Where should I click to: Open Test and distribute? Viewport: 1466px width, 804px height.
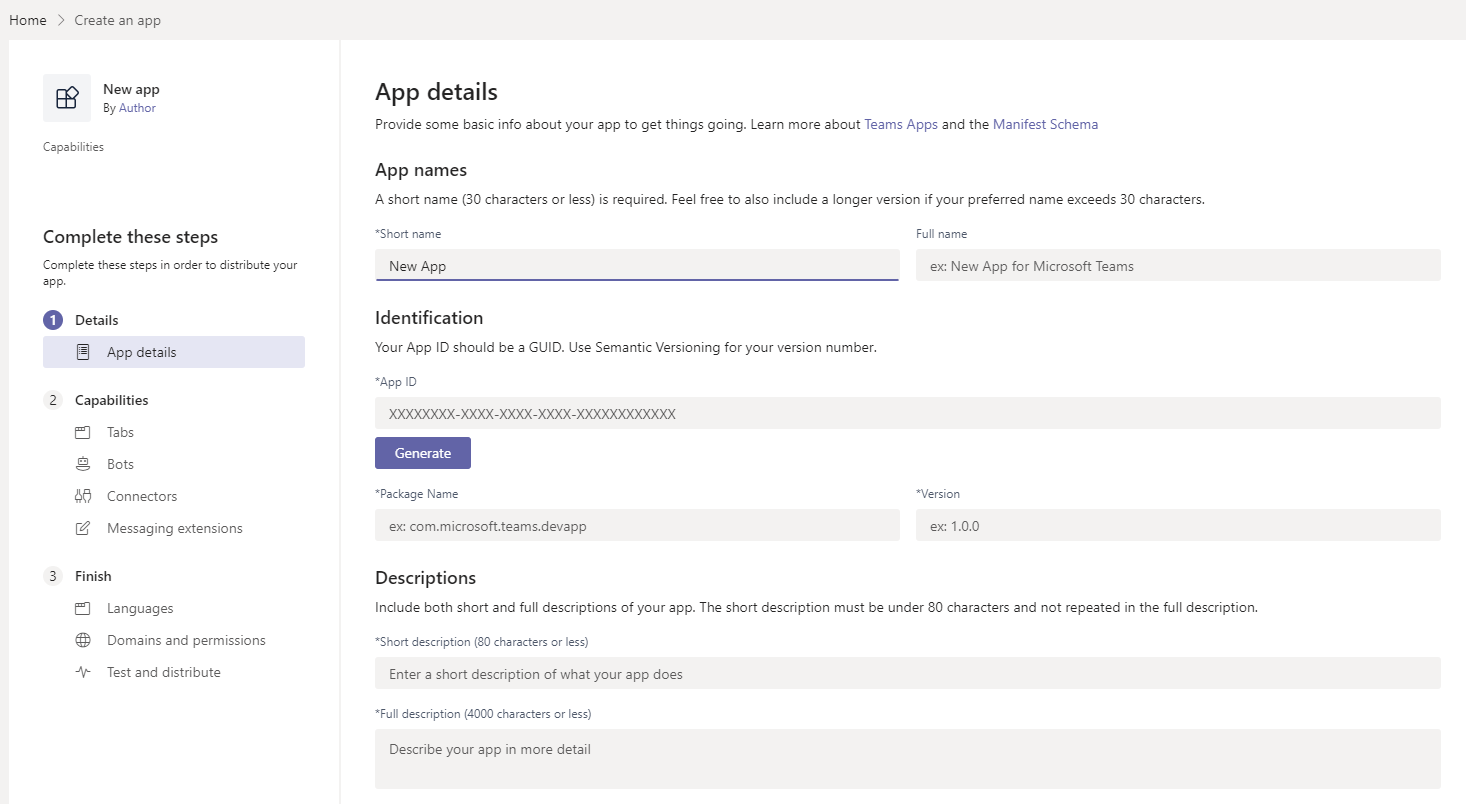pyautogui.click(x=164, y=672)
